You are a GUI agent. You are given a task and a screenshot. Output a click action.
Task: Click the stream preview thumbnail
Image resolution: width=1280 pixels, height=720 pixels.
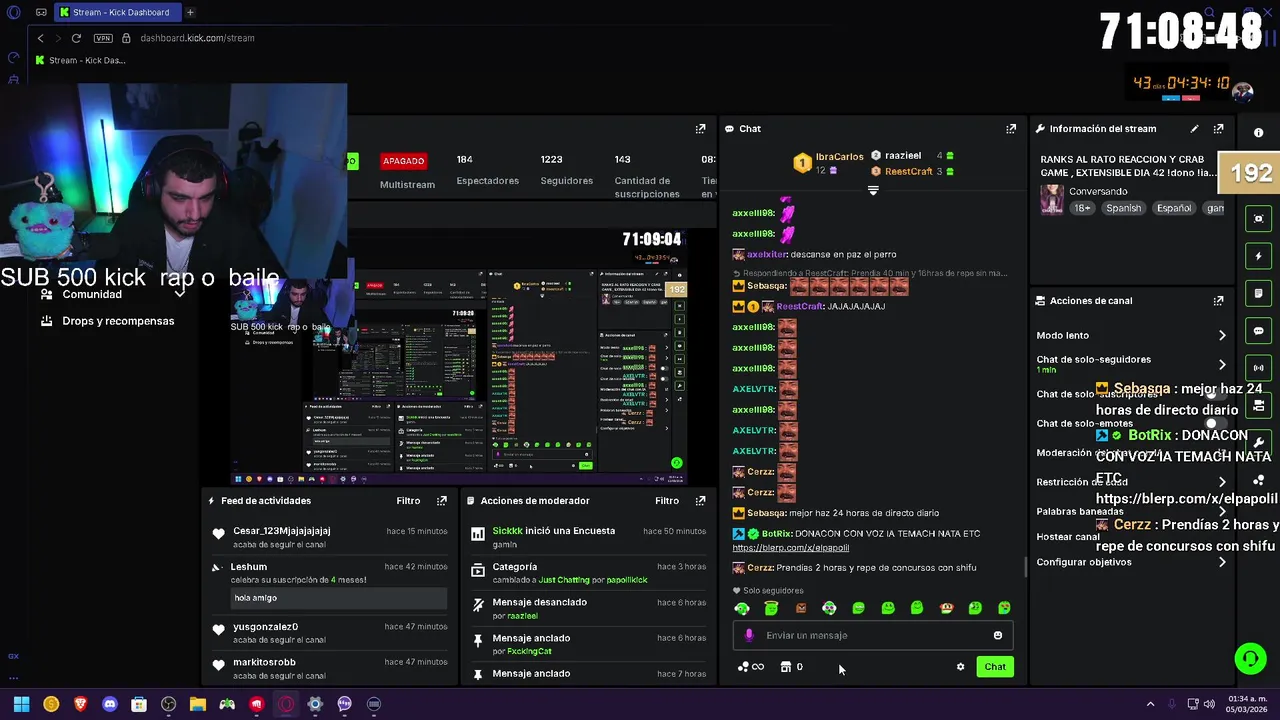[460, 358]
